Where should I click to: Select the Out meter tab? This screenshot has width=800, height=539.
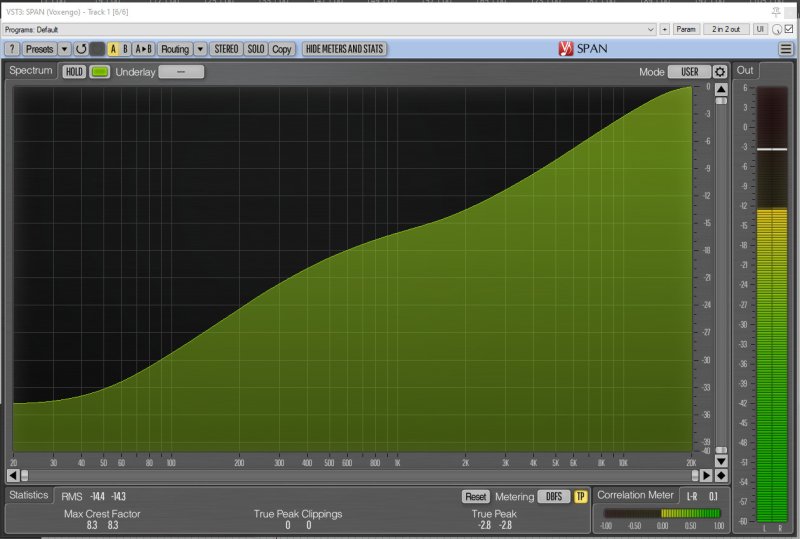coord(745,70)
